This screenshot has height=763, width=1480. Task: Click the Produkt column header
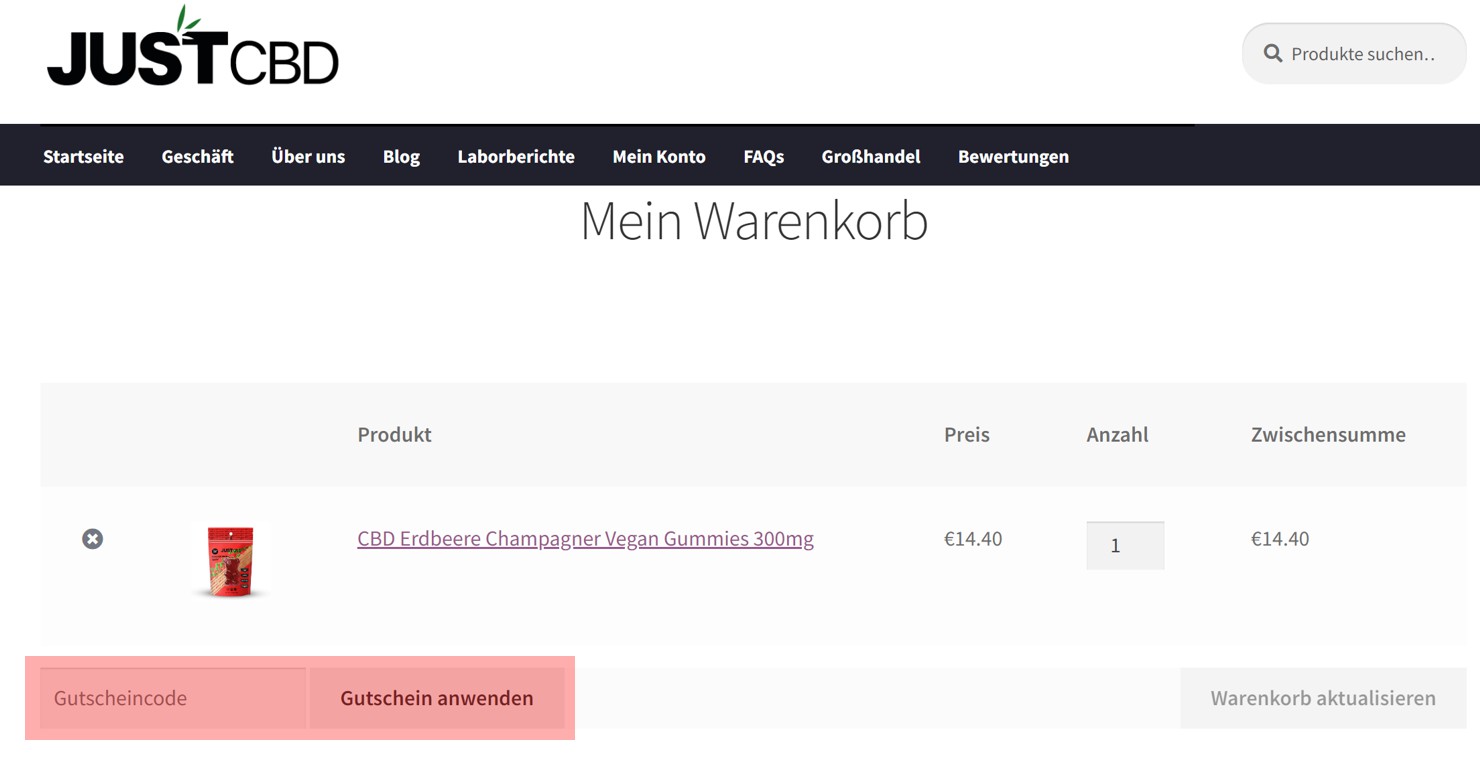pos(394,434)
